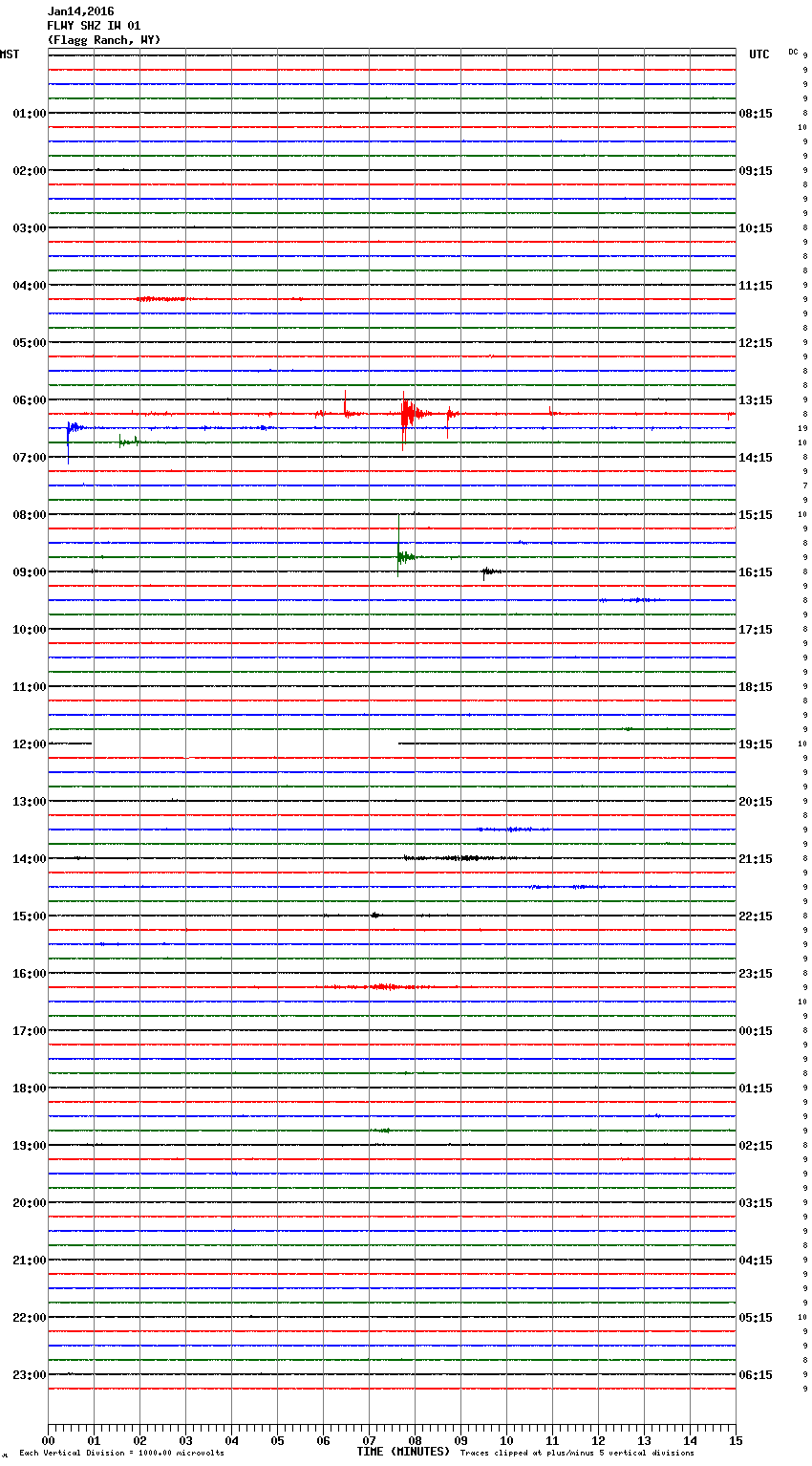Click minute 12 on the bottom axis
This screenshot has width=812, height=1466.
coord(598,1440)
